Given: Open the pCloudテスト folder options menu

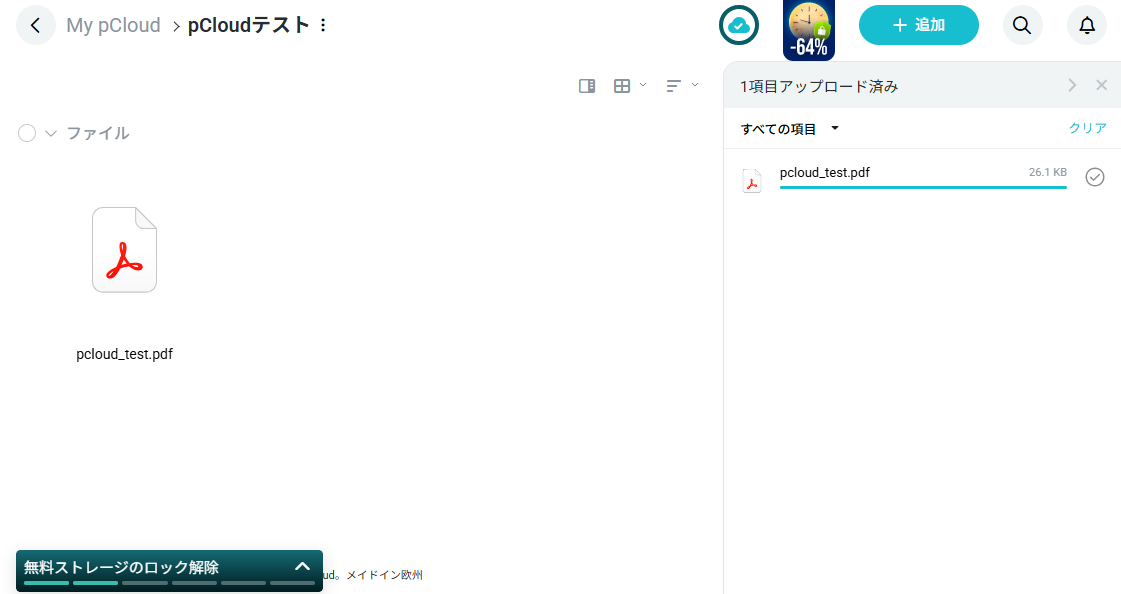Looking at the screenshot, I should [323, 25].
